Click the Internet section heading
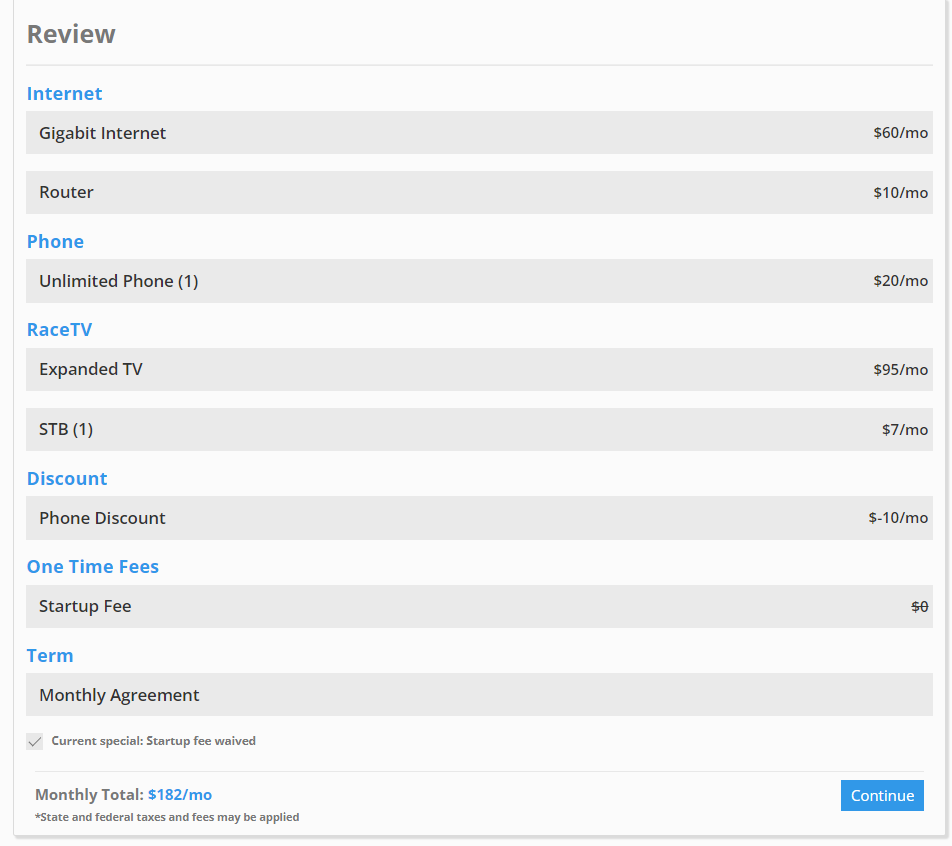The width and height of the screenshot is (952, 846). pos(64,94)
